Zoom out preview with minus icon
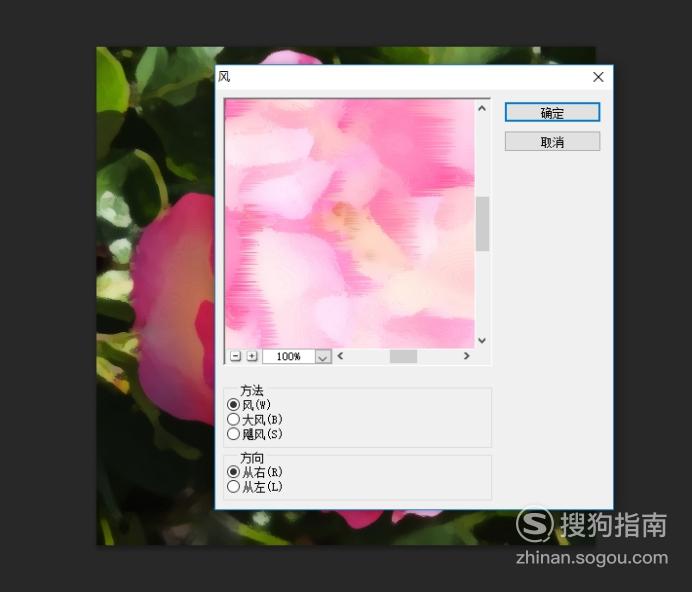Image resolution: width=692 pixels, height=592 pixels. click(x=236, y=356)
